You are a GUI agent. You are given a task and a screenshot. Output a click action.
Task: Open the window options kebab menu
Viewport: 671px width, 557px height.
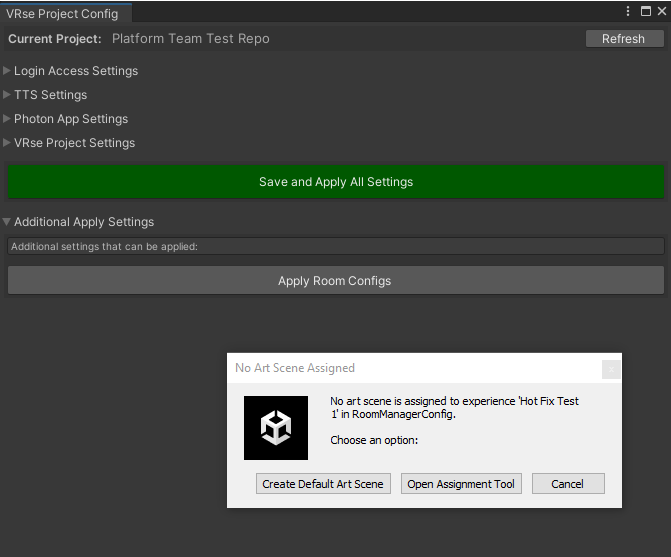pyautogui.click(x=628, y=12)
